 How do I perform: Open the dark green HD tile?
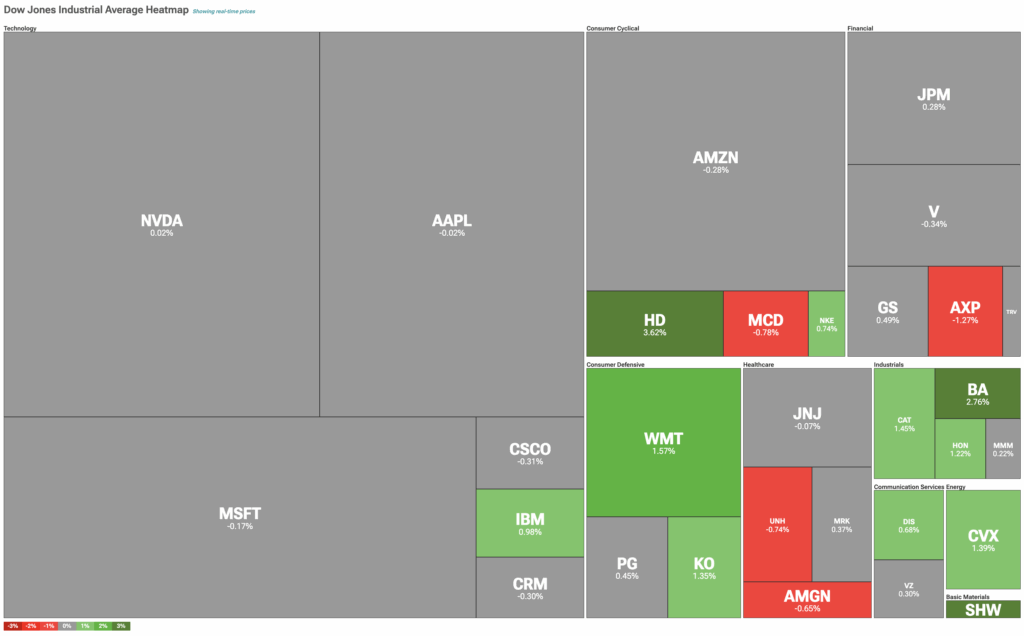click(654, 323)
